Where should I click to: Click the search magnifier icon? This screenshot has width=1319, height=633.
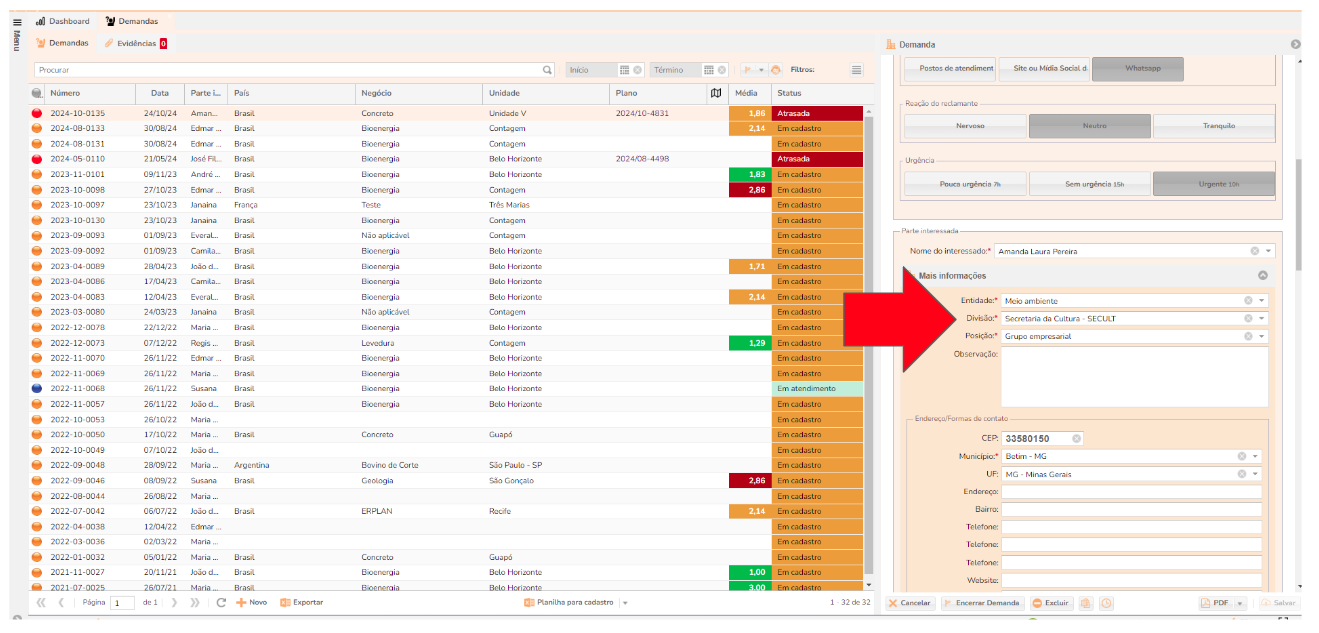tap(547, 70)
